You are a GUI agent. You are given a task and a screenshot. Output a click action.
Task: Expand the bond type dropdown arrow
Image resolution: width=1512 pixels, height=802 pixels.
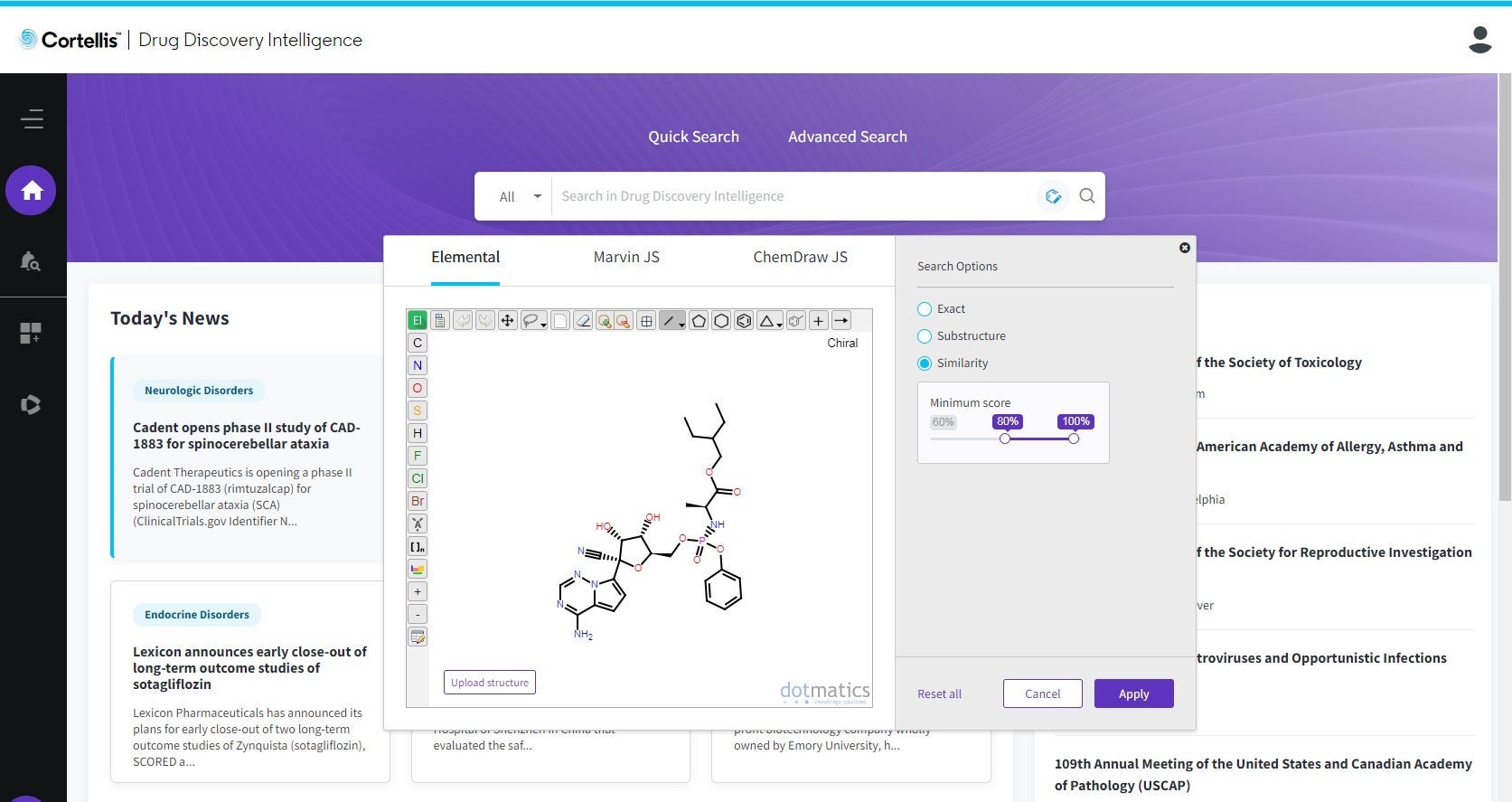[x=681, y=325]
